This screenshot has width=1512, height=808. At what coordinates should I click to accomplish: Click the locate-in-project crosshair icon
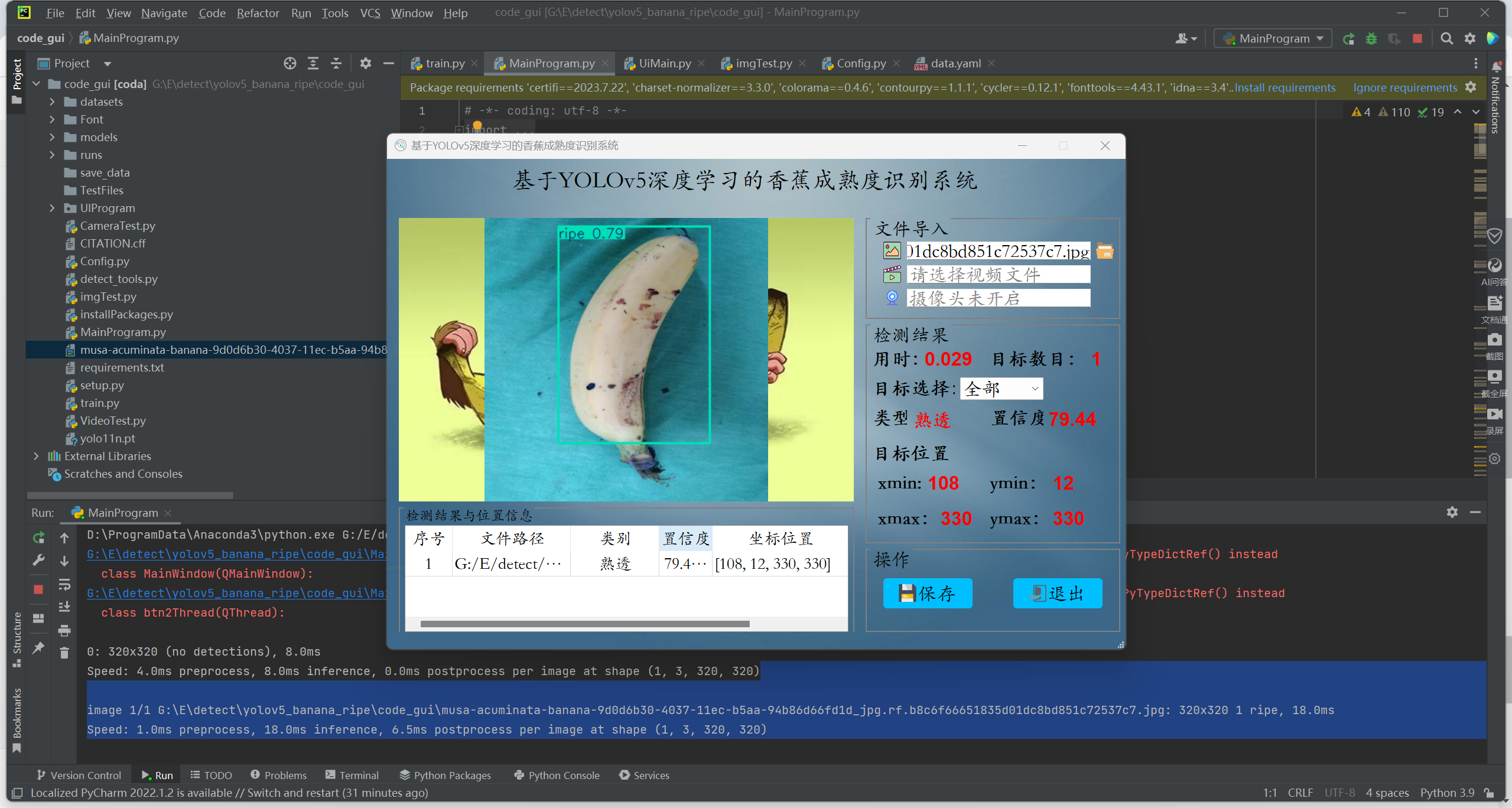pyautogui.click(x=290, y=63)
